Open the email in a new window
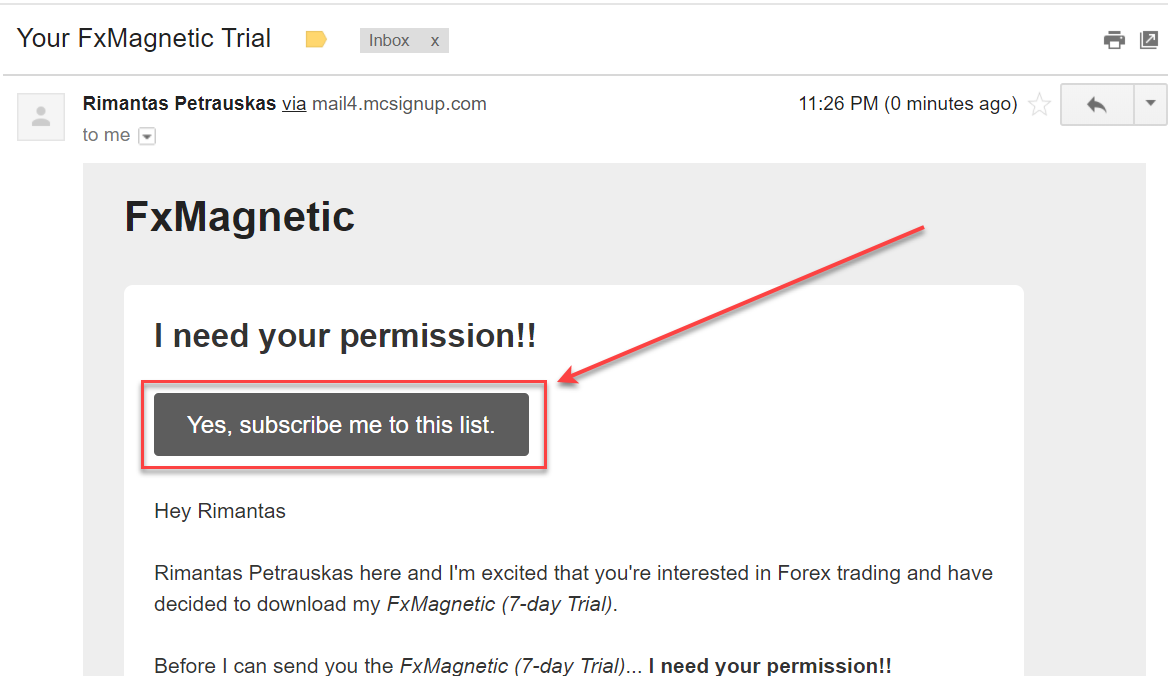This screenshot has height=676, width=1168. pos(1149,40)
